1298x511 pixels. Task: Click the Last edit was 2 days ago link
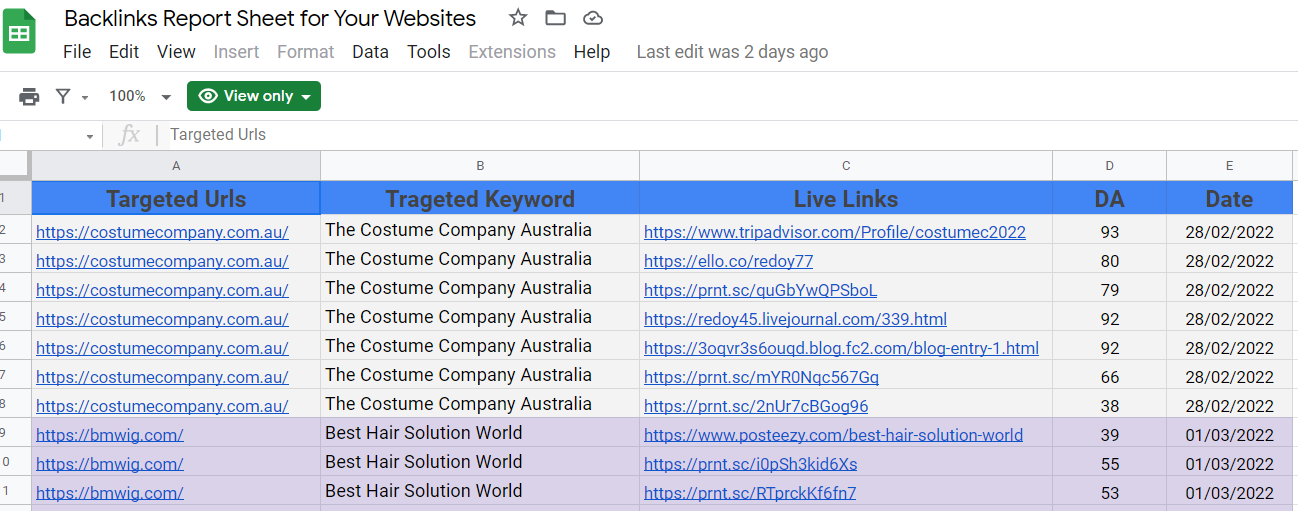(x=732, y=52)
